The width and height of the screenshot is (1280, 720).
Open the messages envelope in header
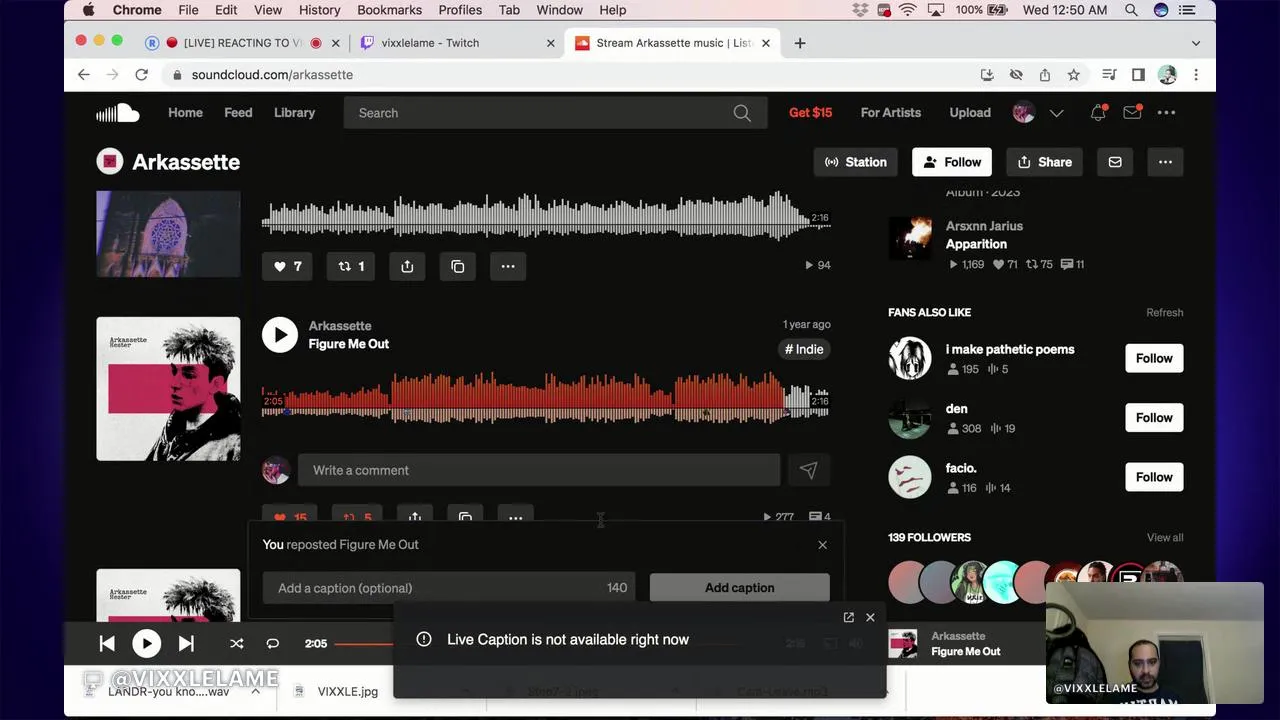click(1132, 113)
